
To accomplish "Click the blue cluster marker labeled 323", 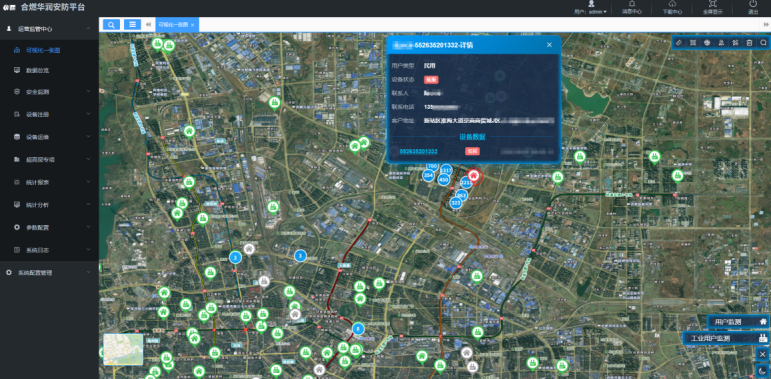I will click(456, 203).
